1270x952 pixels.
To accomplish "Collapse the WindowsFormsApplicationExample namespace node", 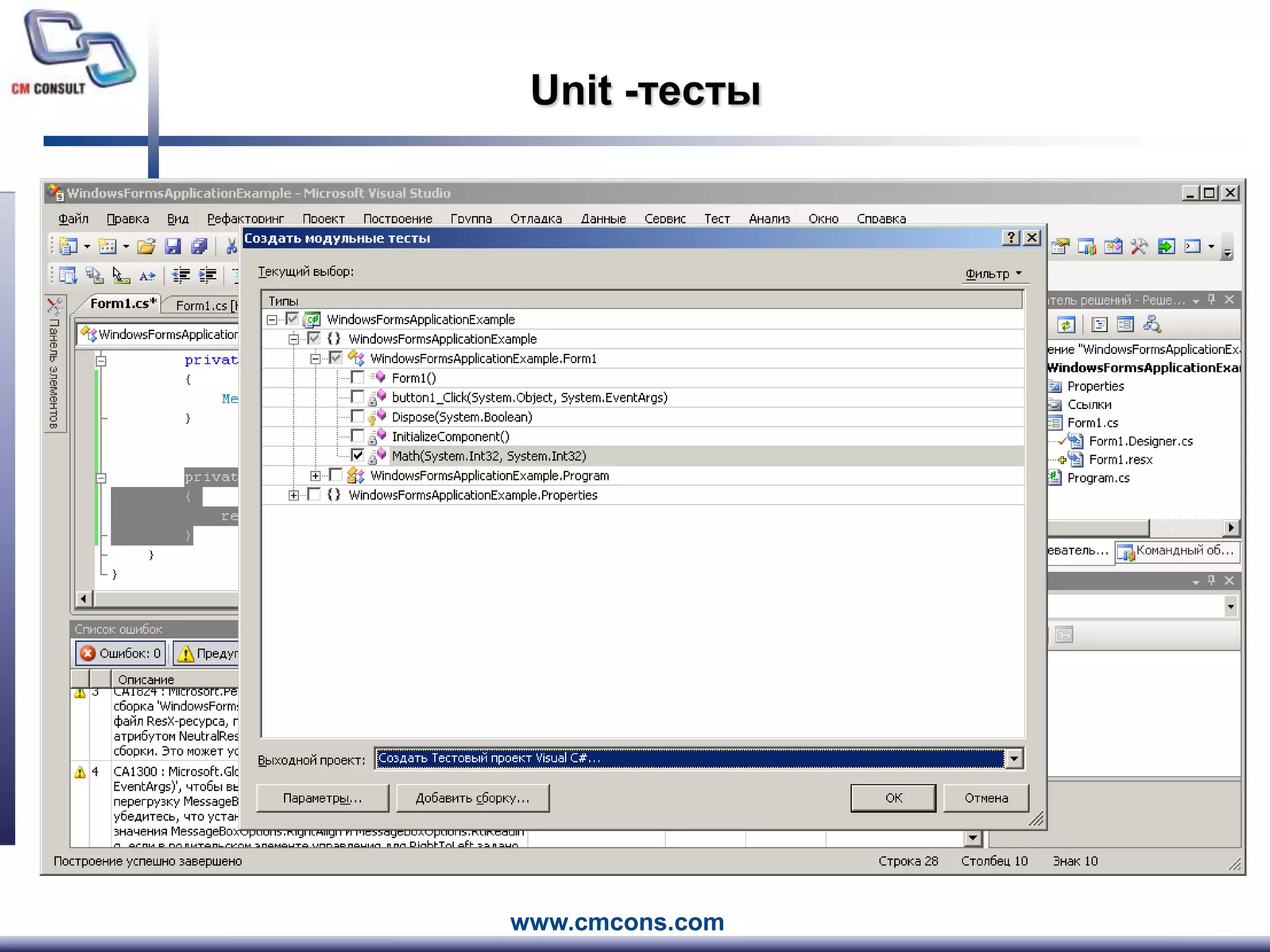I will click(x=293, y=339).
